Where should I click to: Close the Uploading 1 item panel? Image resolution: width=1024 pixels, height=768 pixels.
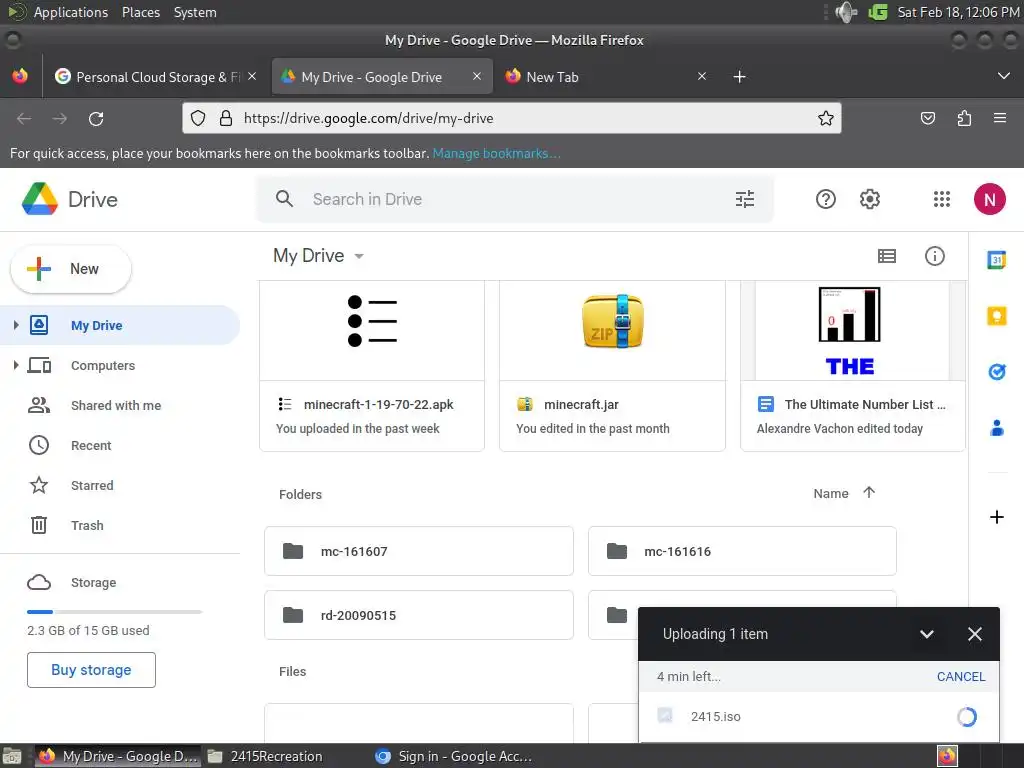pos(974,634)
